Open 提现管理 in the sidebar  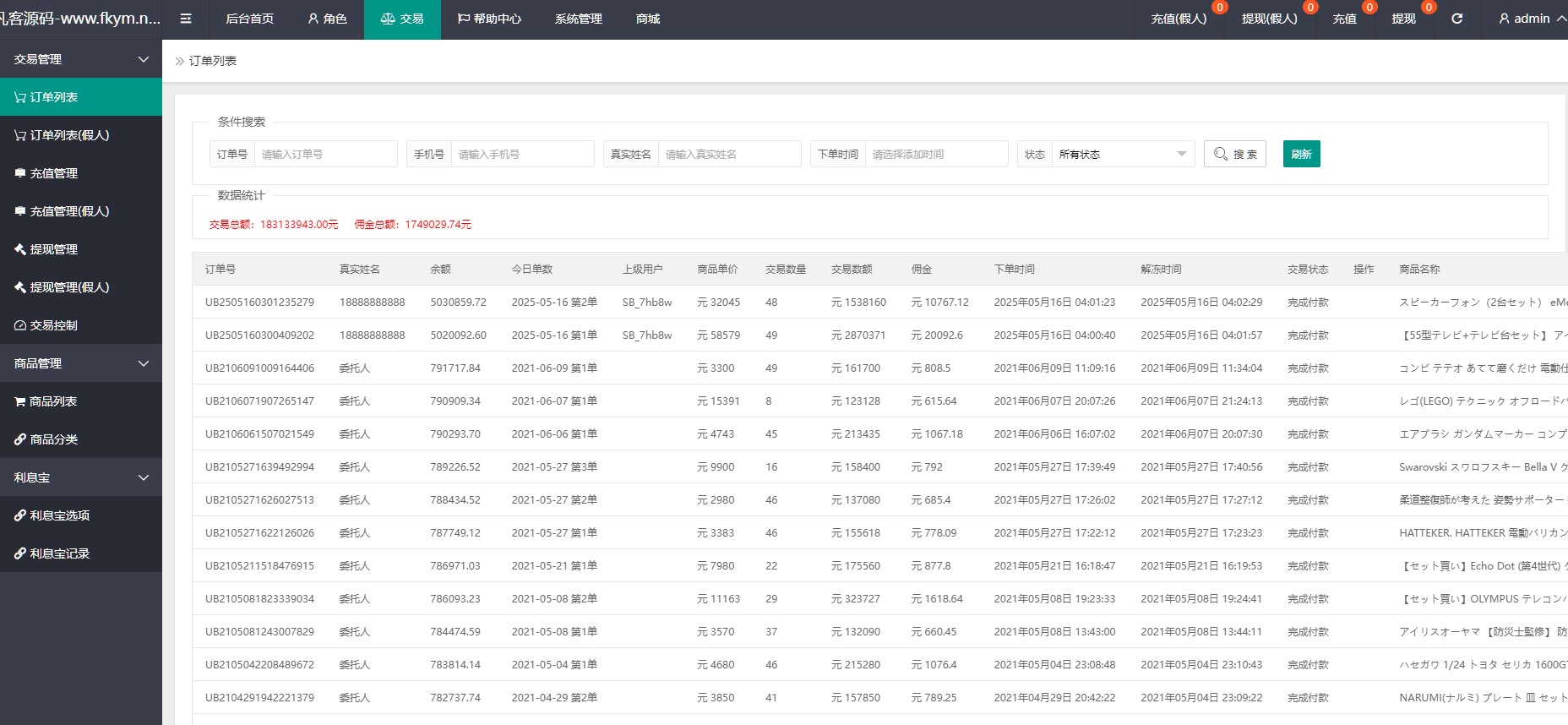pyautogui.click(x=54, y=249)
